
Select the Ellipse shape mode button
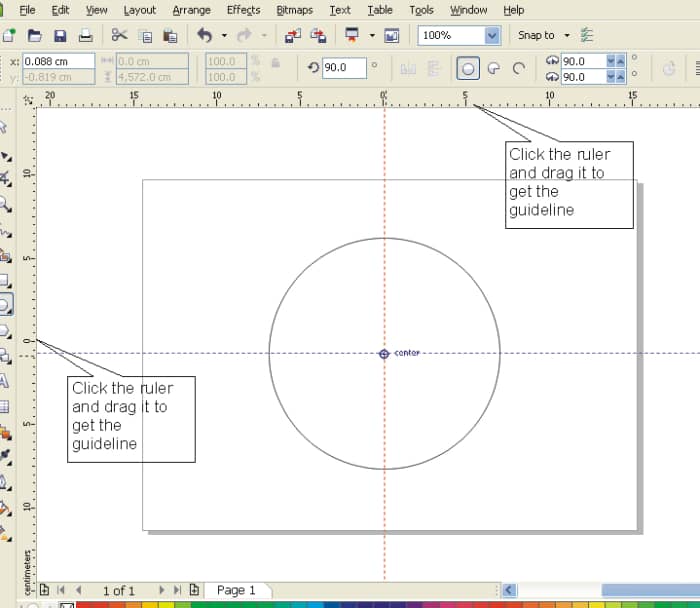point(467,69)
